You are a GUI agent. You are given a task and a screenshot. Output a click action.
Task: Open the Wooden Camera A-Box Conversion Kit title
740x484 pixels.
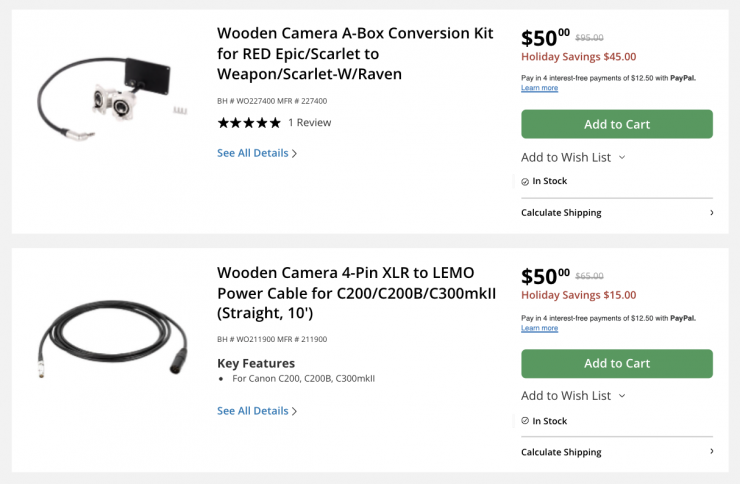355,53
